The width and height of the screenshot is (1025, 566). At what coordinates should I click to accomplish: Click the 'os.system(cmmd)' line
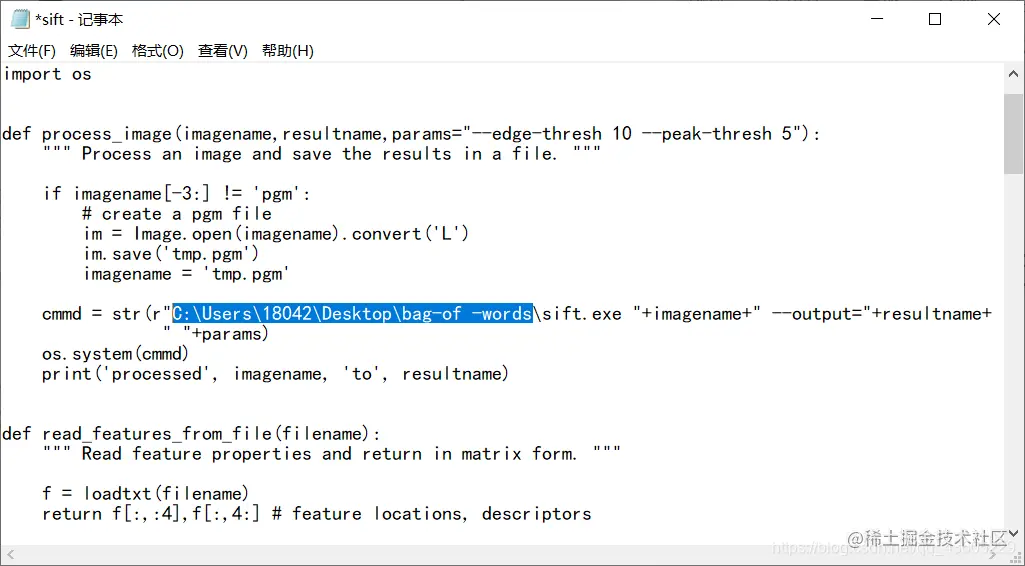[116, 354]
